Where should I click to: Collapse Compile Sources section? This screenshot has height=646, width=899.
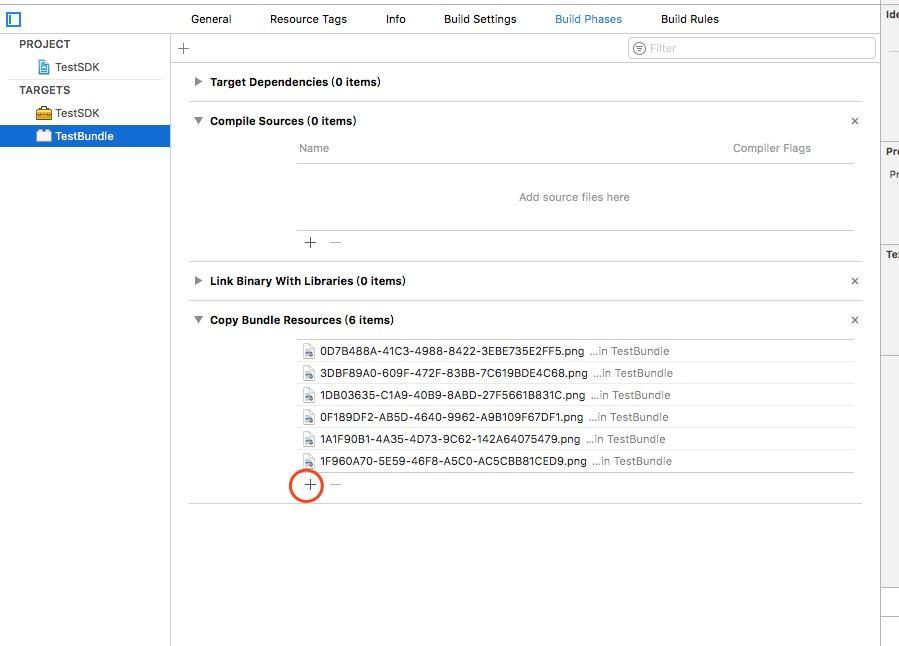click(198, 121)
